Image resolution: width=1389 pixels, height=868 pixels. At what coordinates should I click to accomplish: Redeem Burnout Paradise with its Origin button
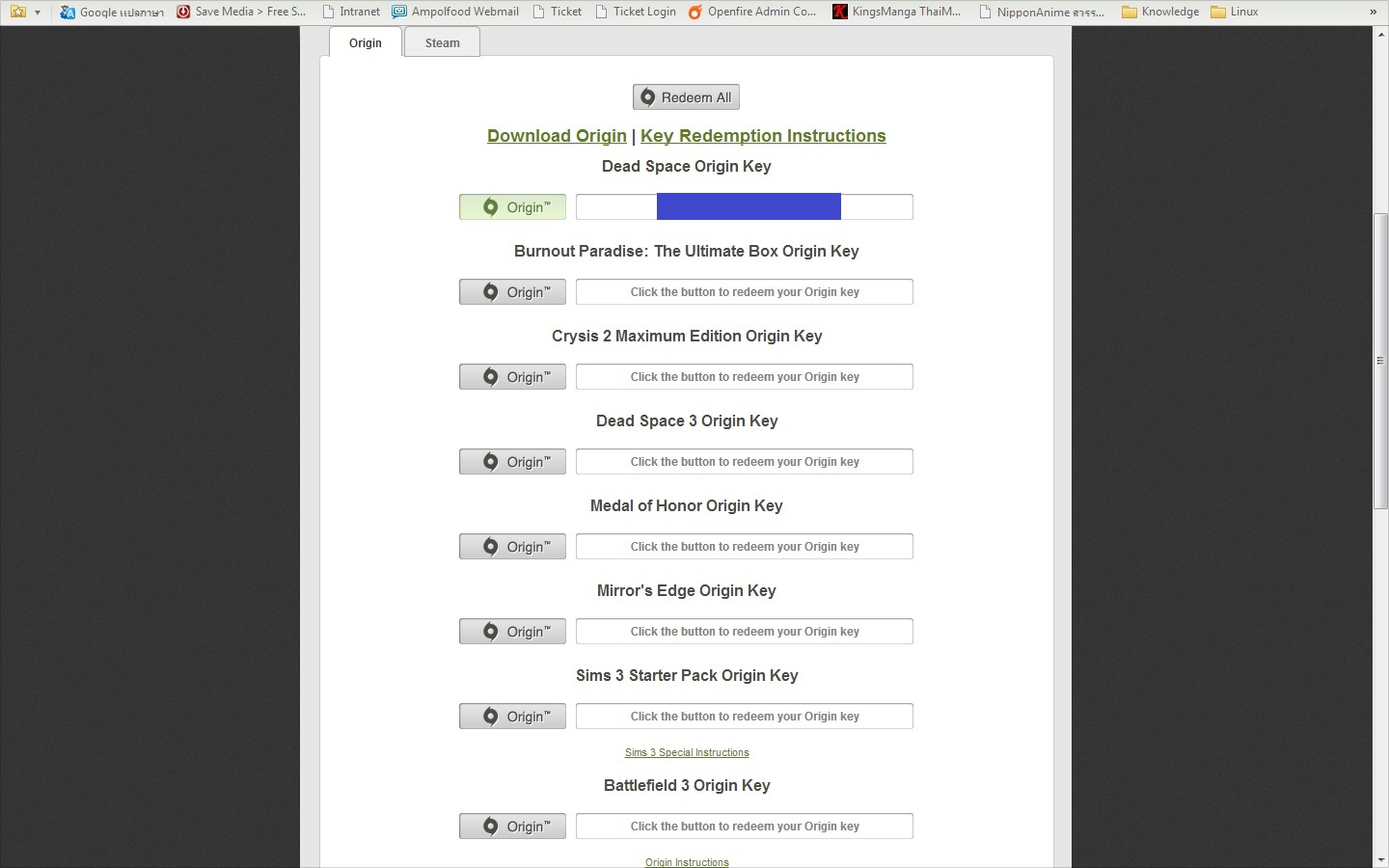pyautogui.click(x=512, y=292)
